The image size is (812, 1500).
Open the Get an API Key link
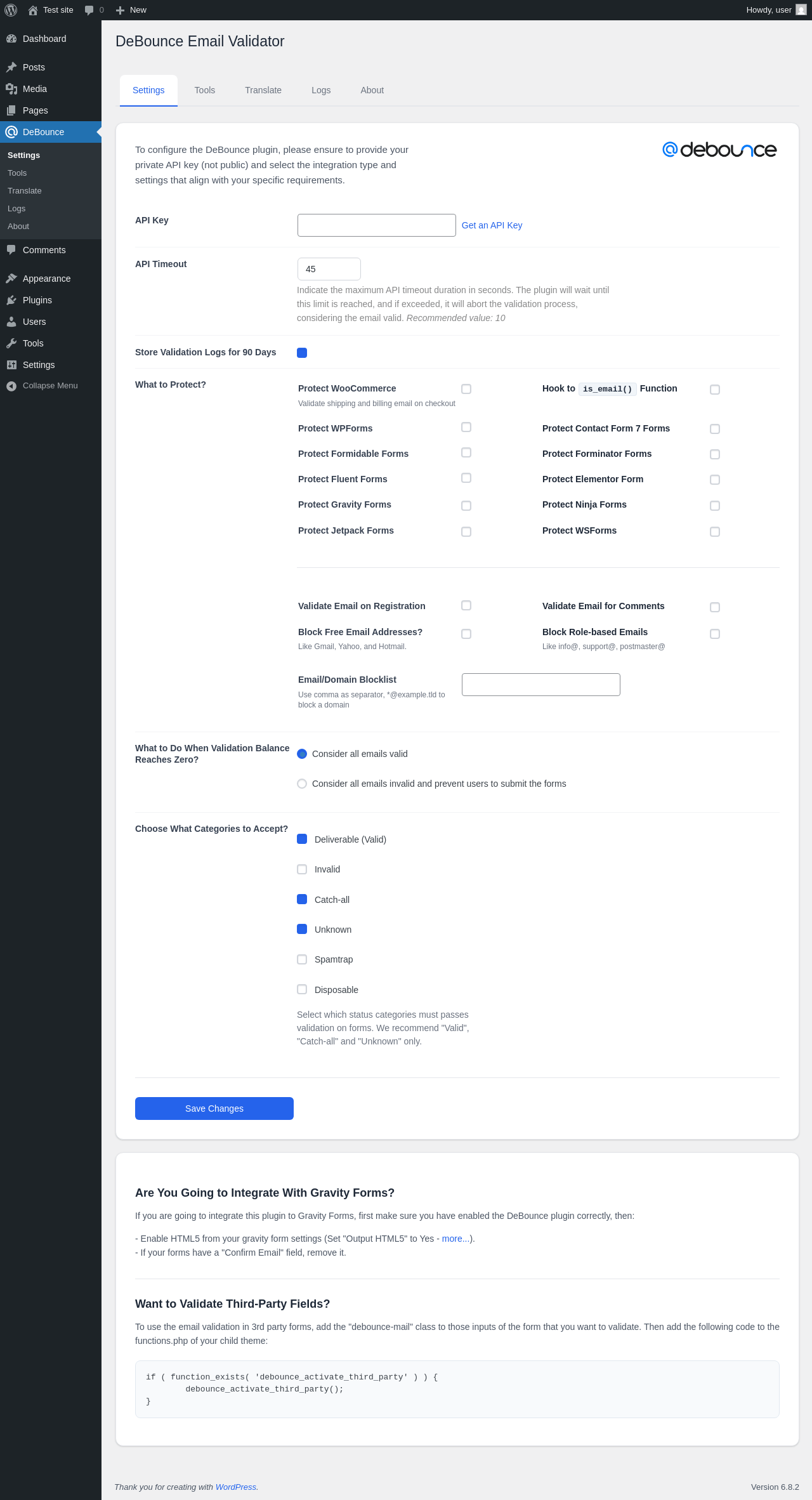pos(492,225)
